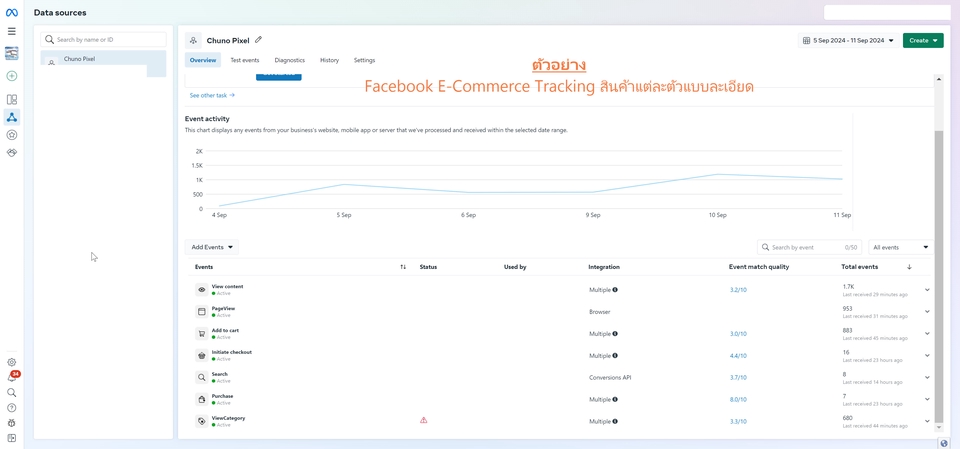Viewport: 960px width, 449px height.
Task: Click the bug report icon in sidebar
Action: pyautogui.click(x=12, y=423)
